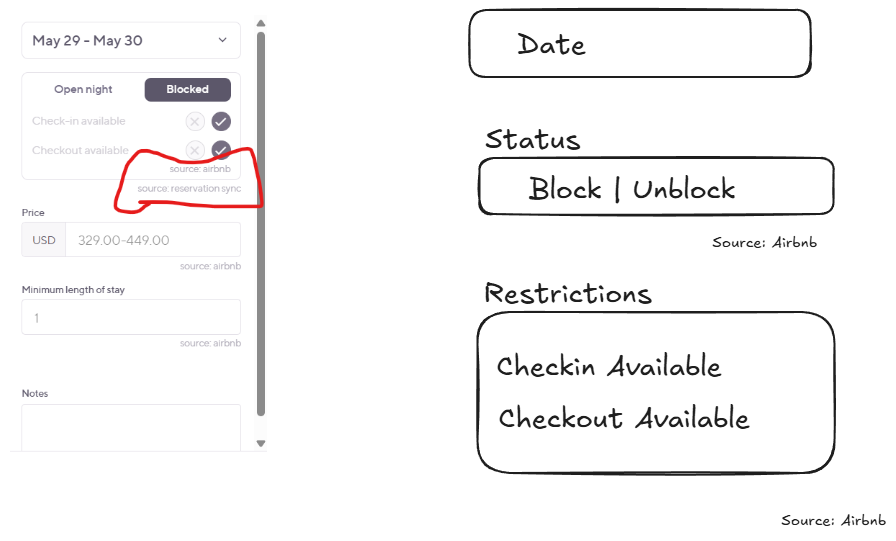Click the USD currency label
Viewport: 896px width, 541px height.
[x=44, y=240]
